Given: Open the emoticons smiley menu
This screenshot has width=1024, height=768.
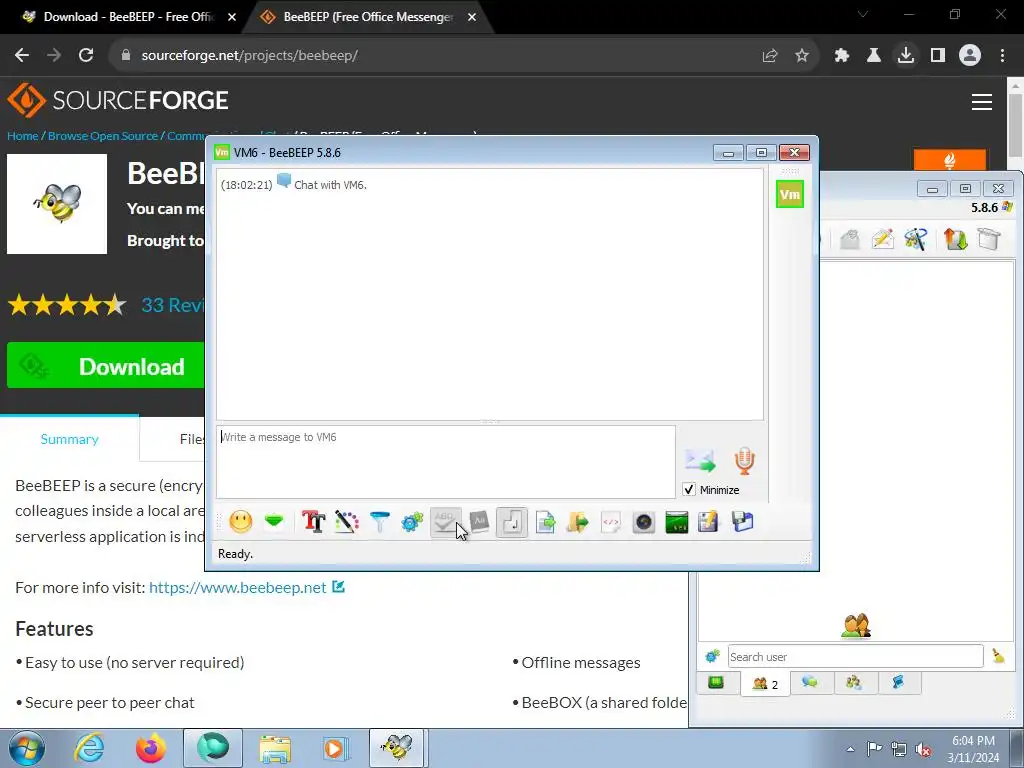Looking at the screenshot, I should (241, 521).
